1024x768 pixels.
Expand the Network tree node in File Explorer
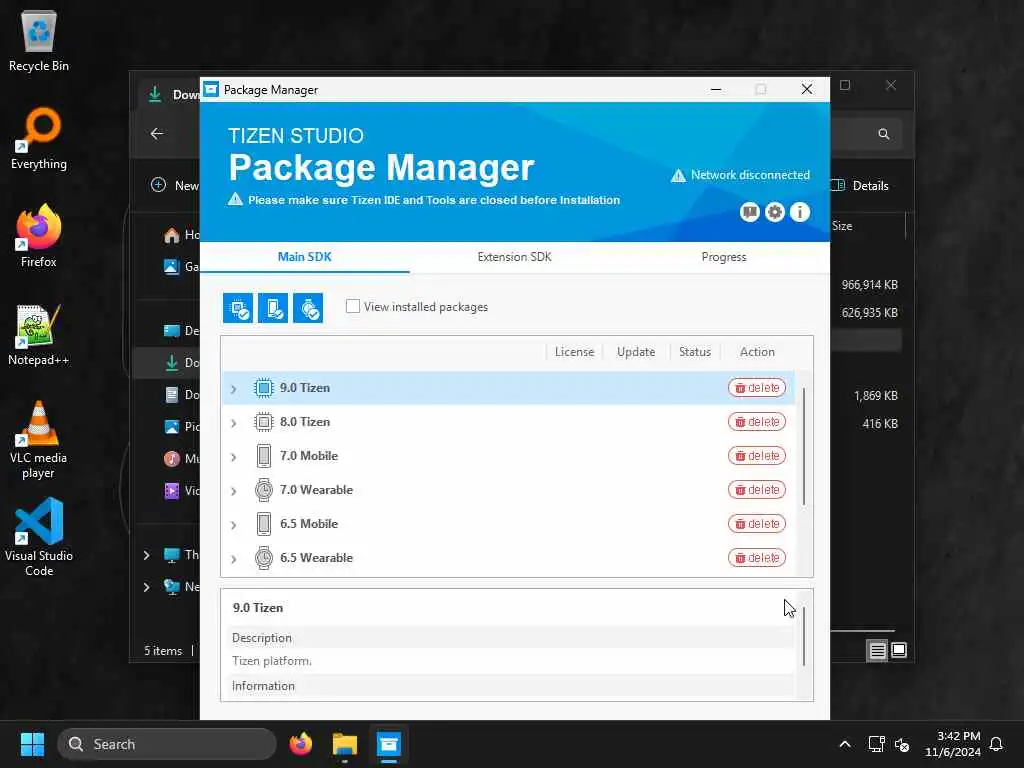point(146,587)
